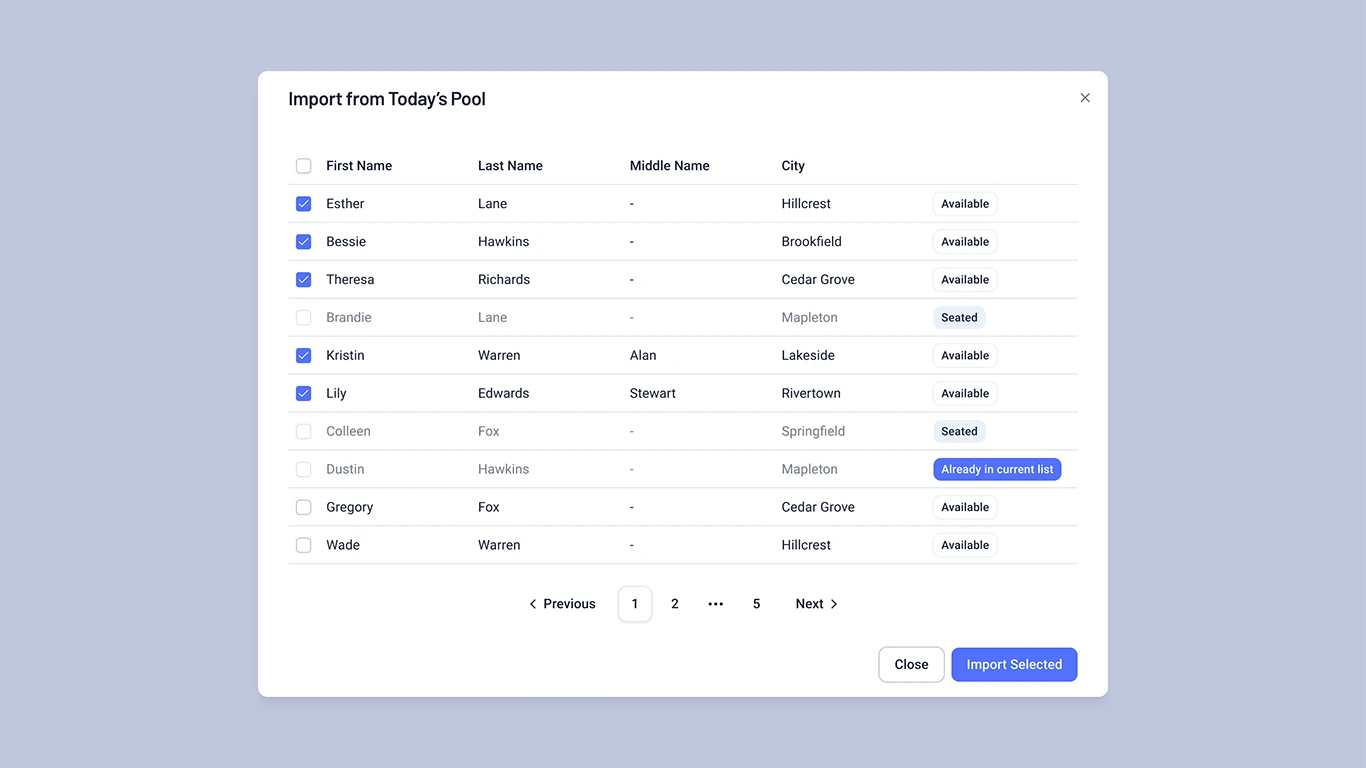Viewport: 1366px width, 768px height.
Task: Click the Already in current list badge
Action: point(997,470)
